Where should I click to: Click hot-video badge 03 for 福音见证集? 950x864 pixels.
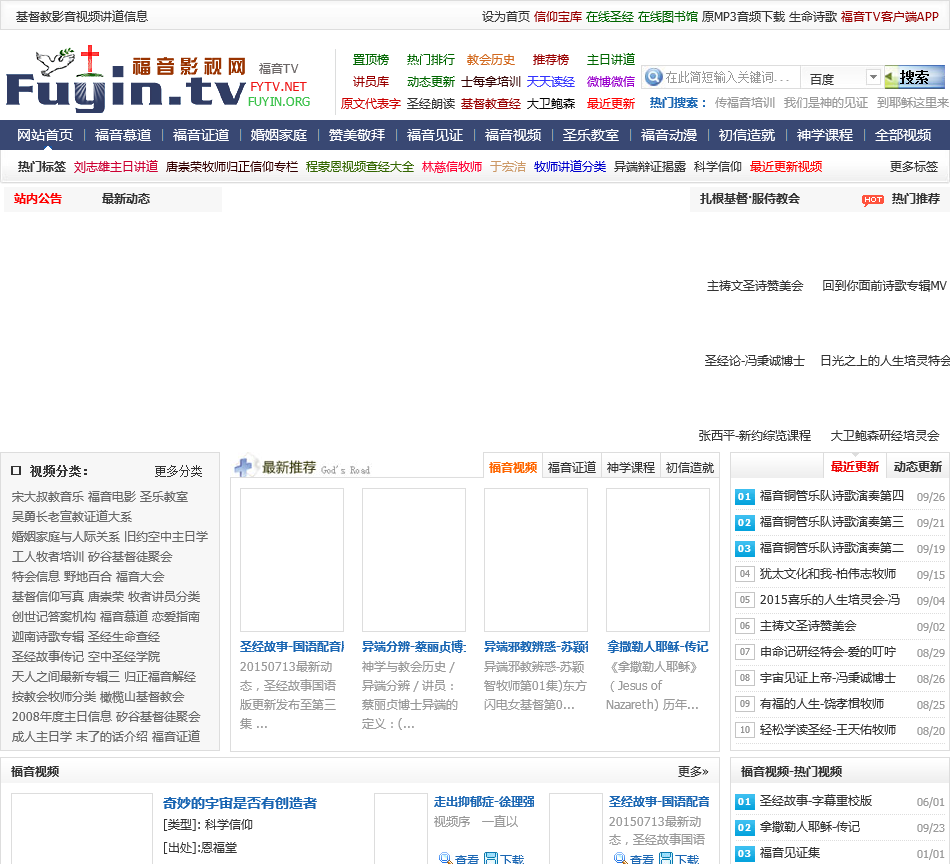744,854
